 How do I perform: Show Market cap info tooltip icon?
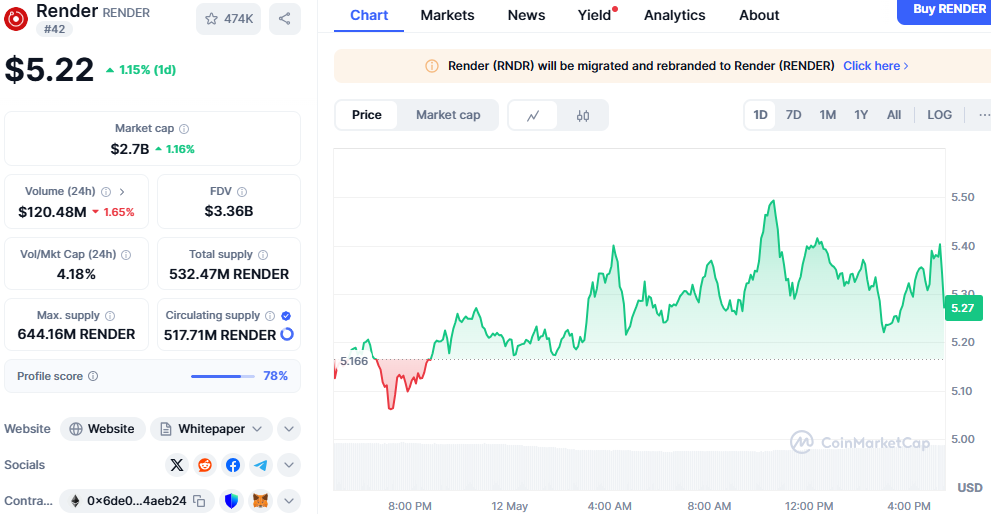(184, 129)
